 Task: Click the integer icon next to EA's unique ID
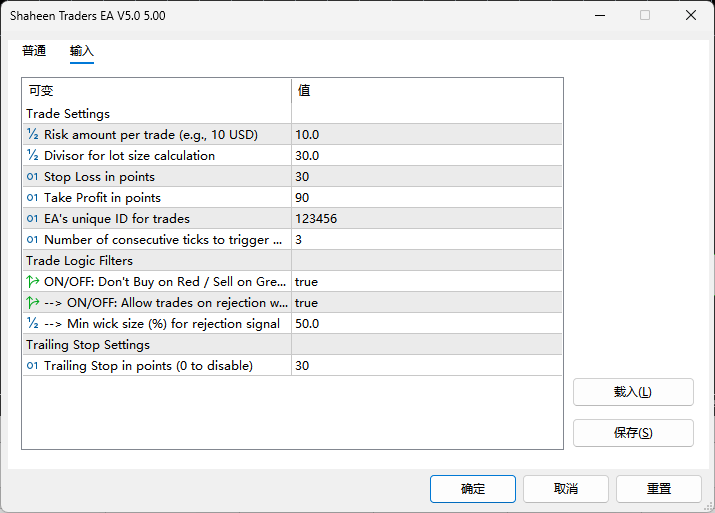[x=32, y=219]
